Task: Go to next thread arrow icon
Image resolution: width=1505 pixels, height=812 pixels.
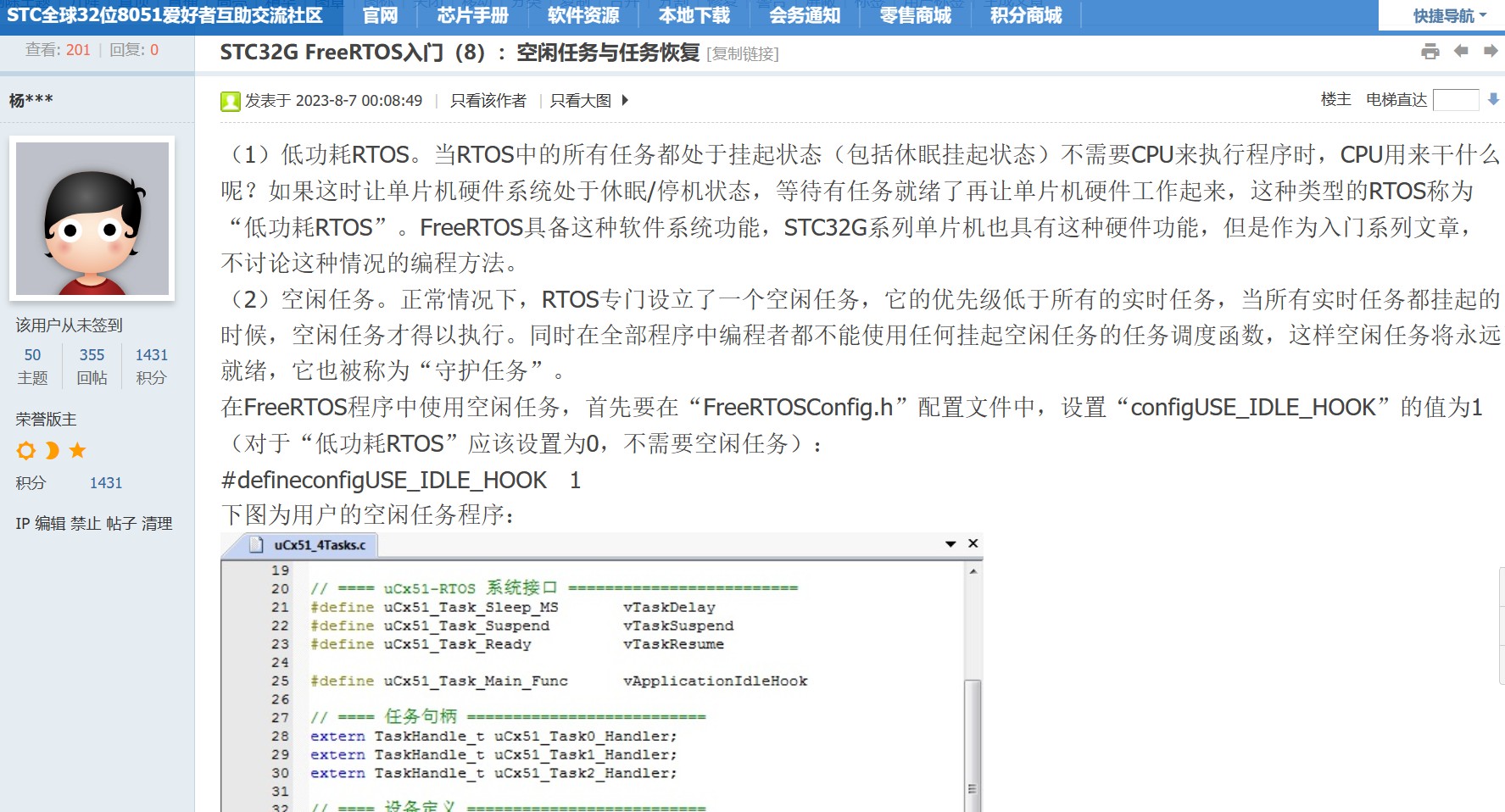Action: [1491, 52]
